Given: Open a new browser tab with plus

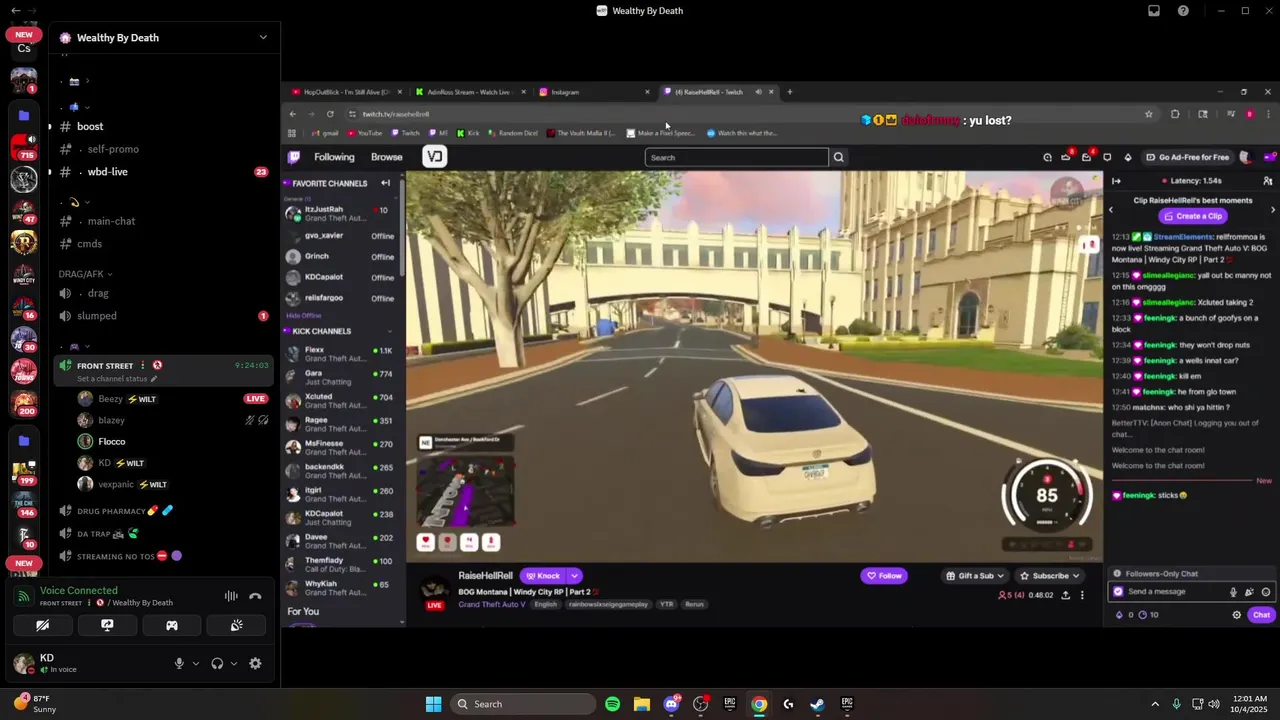Looking at the screenshot, I should click(x=789, y=92).
